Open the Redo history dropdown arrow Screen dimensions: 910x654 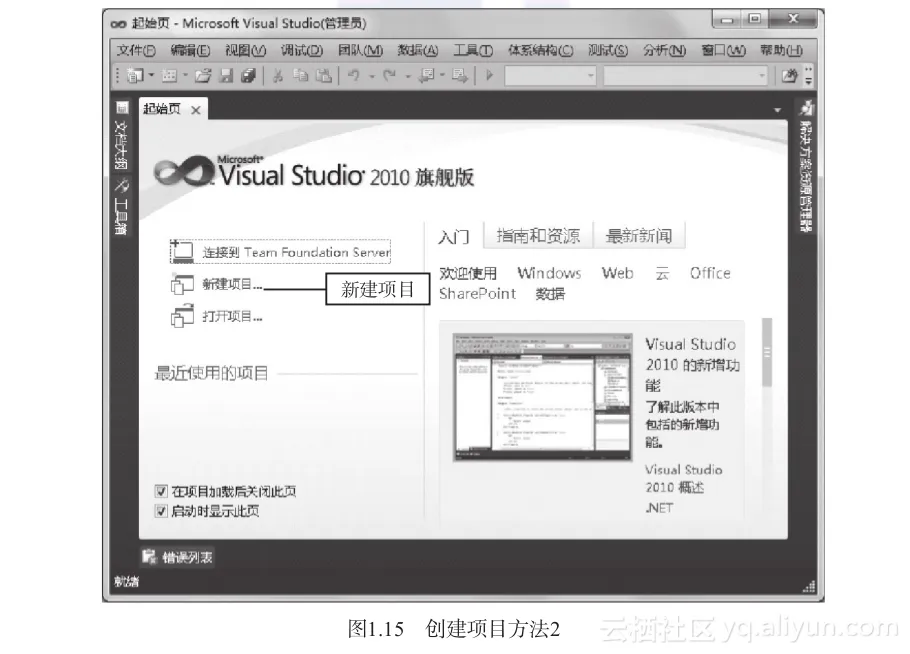coord(407,76)
